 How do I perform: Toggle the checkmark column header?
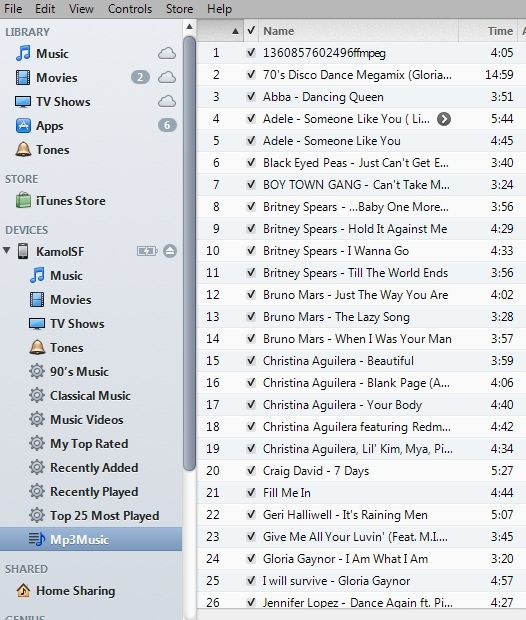coord(251,30)
